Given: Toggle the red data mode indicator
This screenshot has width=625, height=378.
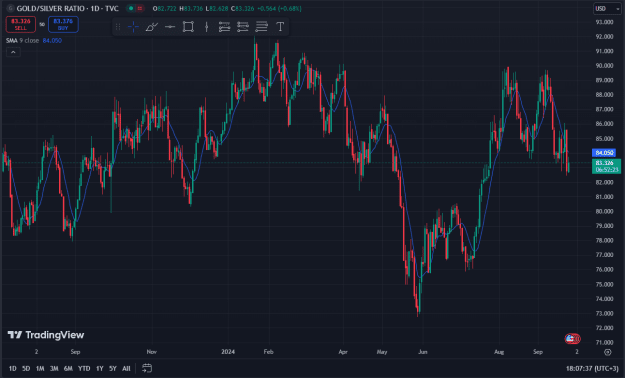Looking at the screenshot, I should point(140,8).
